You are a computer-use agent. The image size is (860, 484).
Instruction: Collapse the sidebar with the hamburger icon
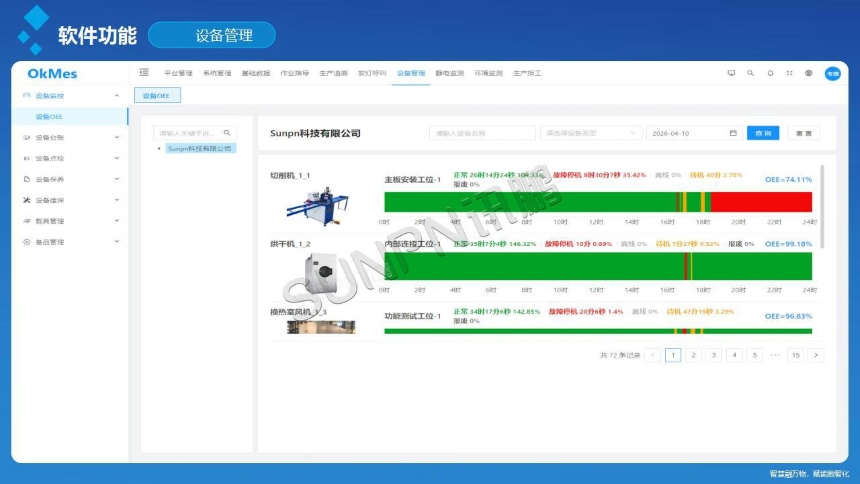(144, 72)
